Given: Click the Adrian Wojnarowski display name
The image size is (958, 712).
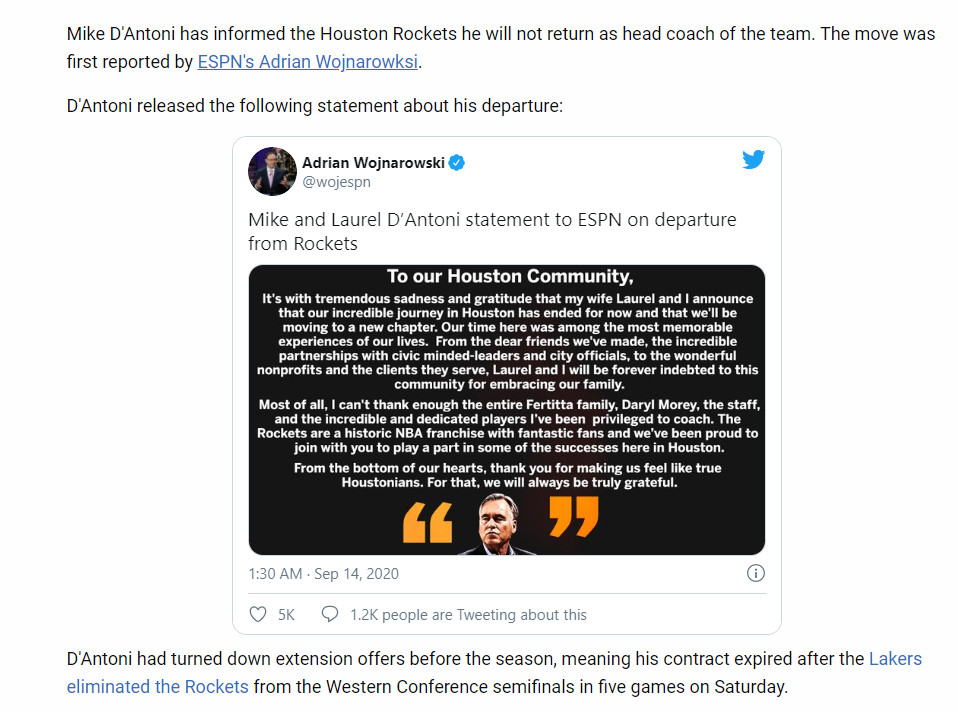Looking at the screenshot, I should 373,163.
